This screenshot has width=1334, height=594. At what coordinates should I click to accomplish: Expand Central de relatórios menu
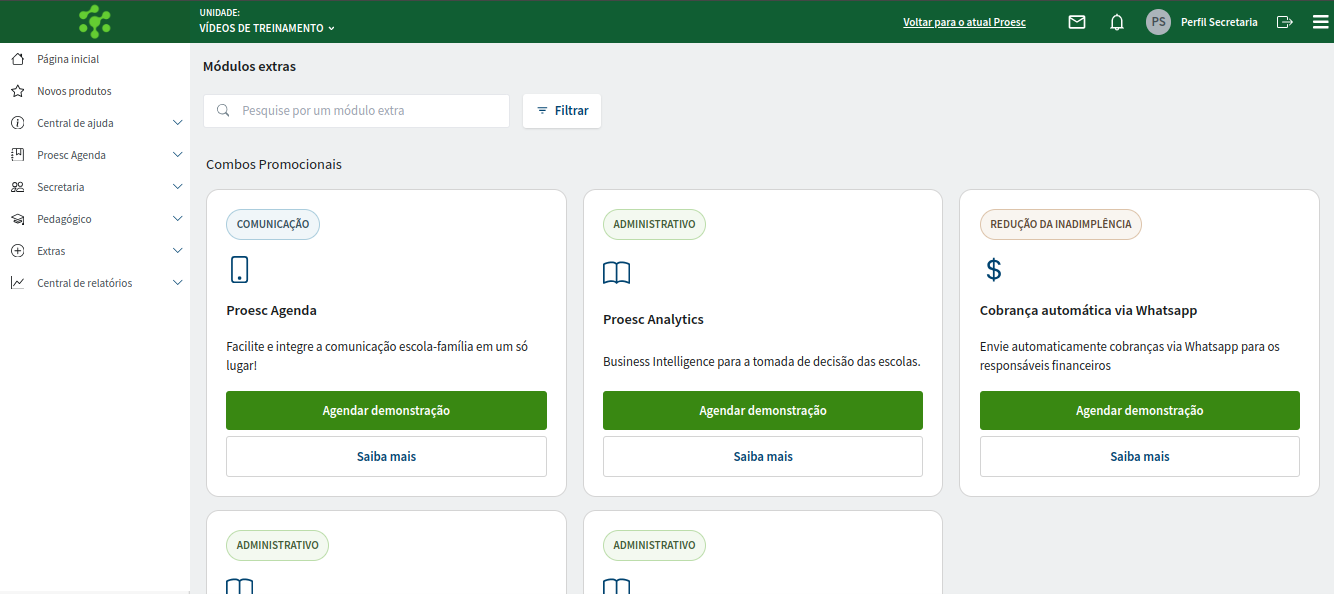click(95, 283)
